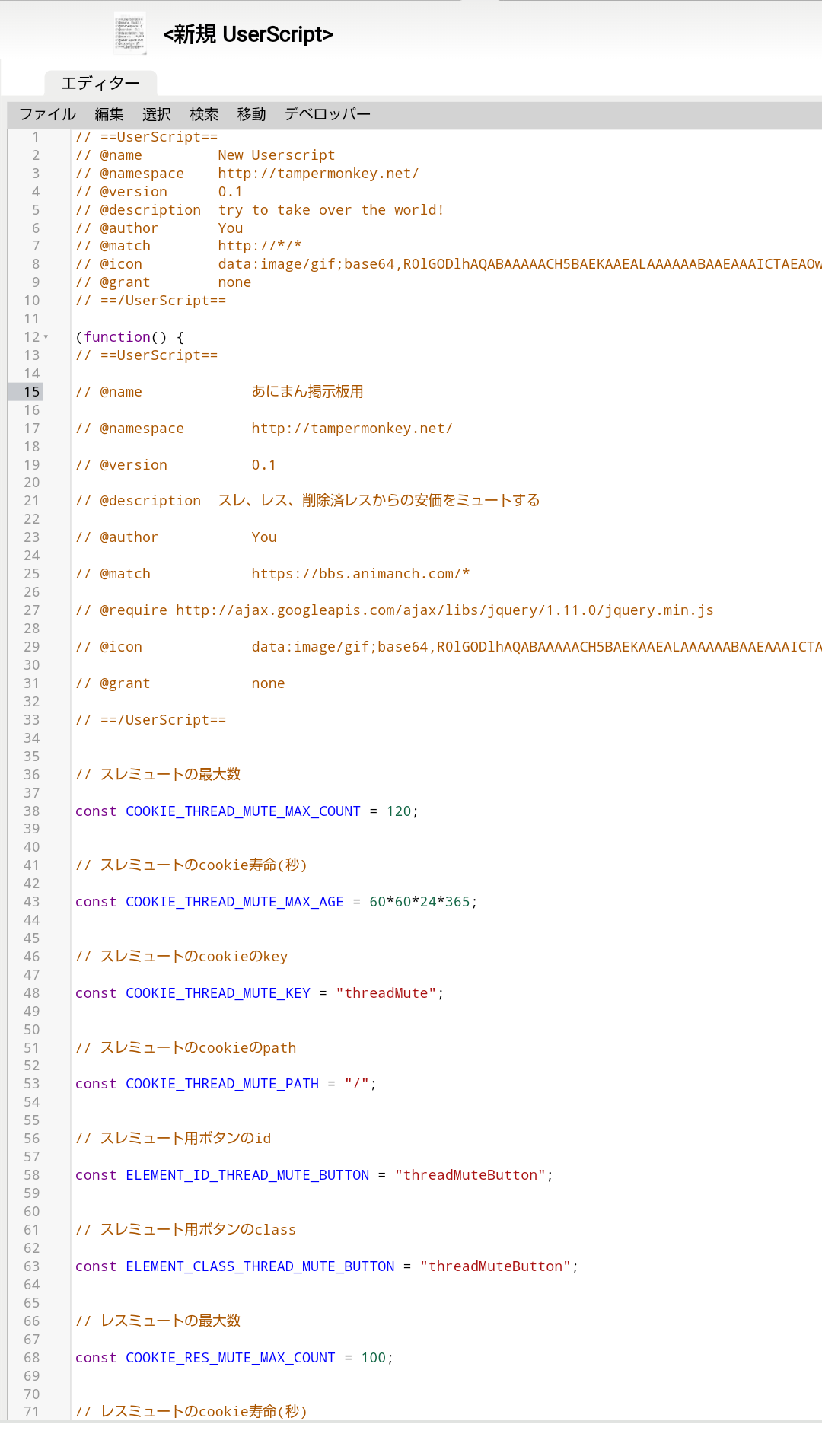Click the 60*60*24*365 expression
822x1456 pixels.
[x=419, y=902]
